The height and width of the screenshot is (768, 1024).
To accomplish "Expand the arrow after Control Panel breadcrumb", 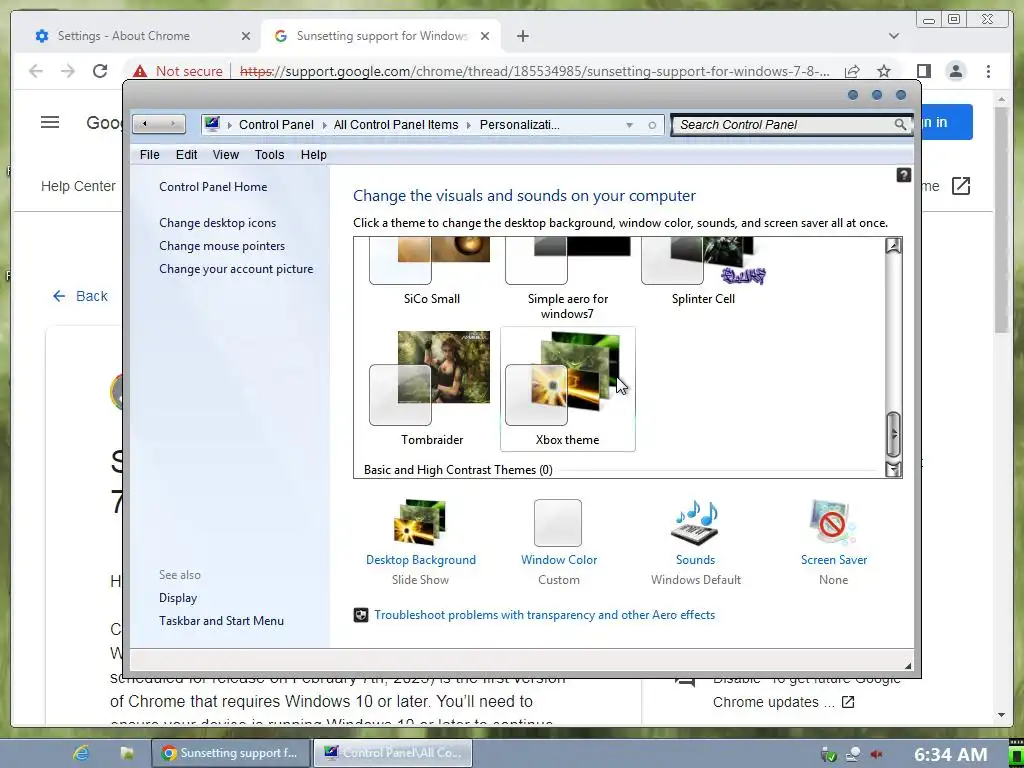I will (x=324, y=125).
